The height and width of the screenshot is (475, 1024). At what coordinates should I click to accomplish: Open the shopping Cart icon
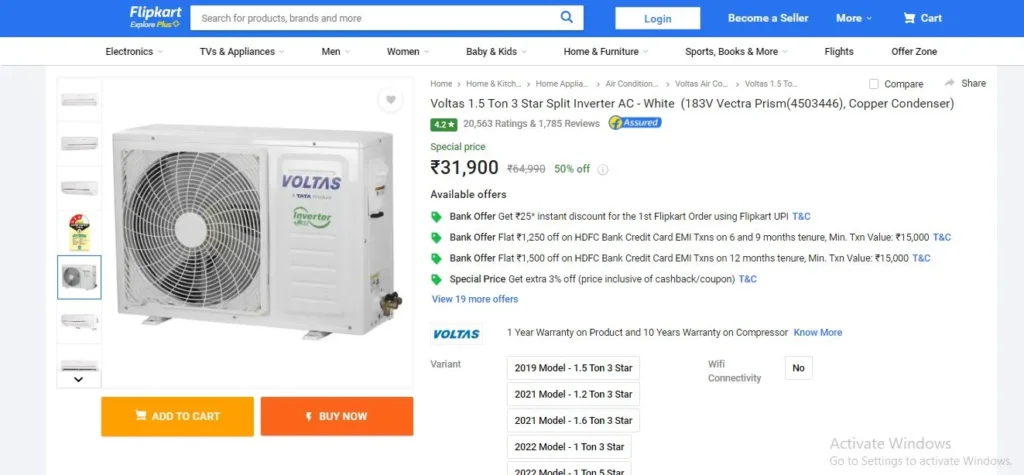[908, 18]
